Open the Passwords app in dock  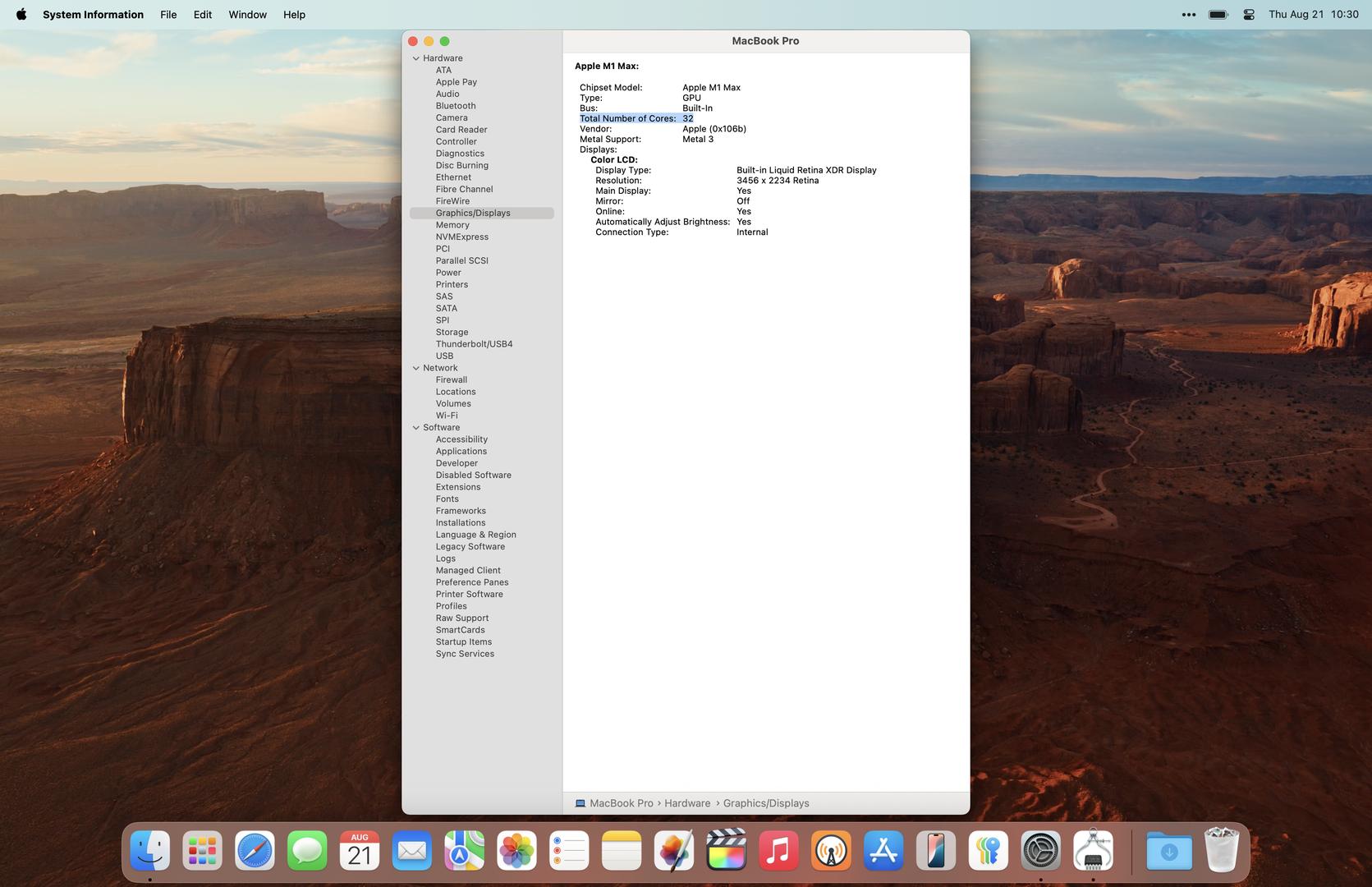(x=989, y=851)
